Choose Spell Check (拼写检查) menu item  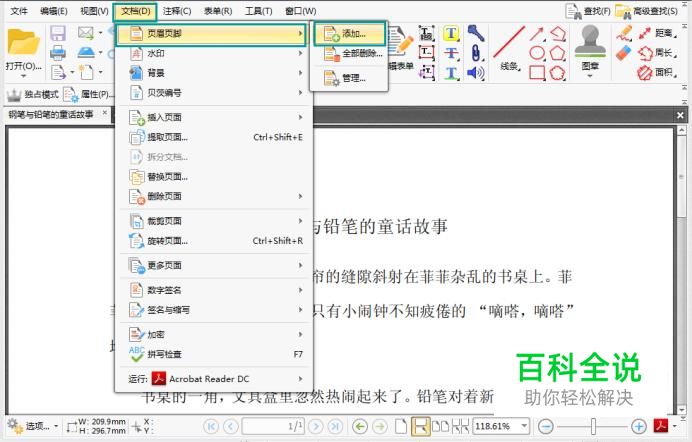[214, 354]
